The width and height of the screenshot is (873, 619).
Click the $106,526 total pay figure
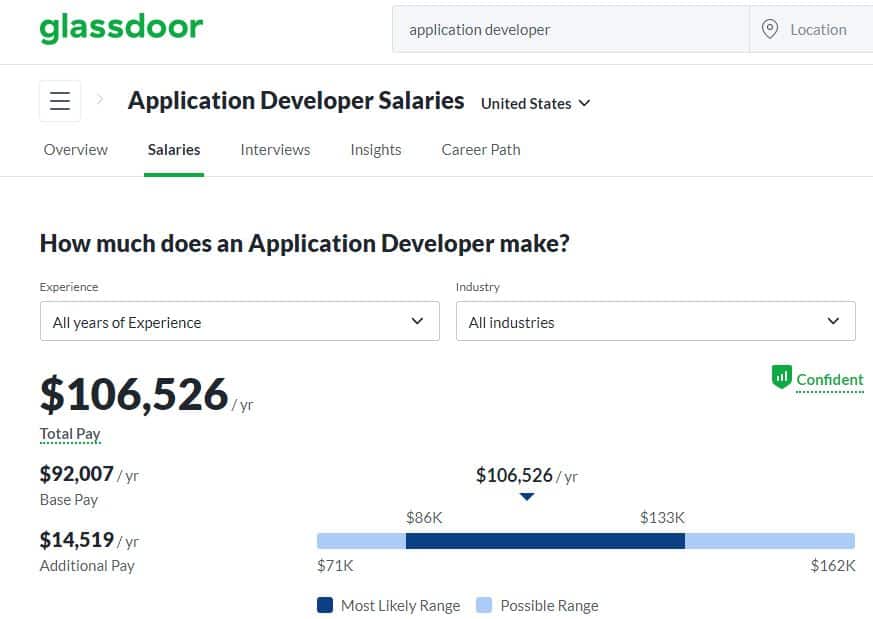click(x=134, y=394)
